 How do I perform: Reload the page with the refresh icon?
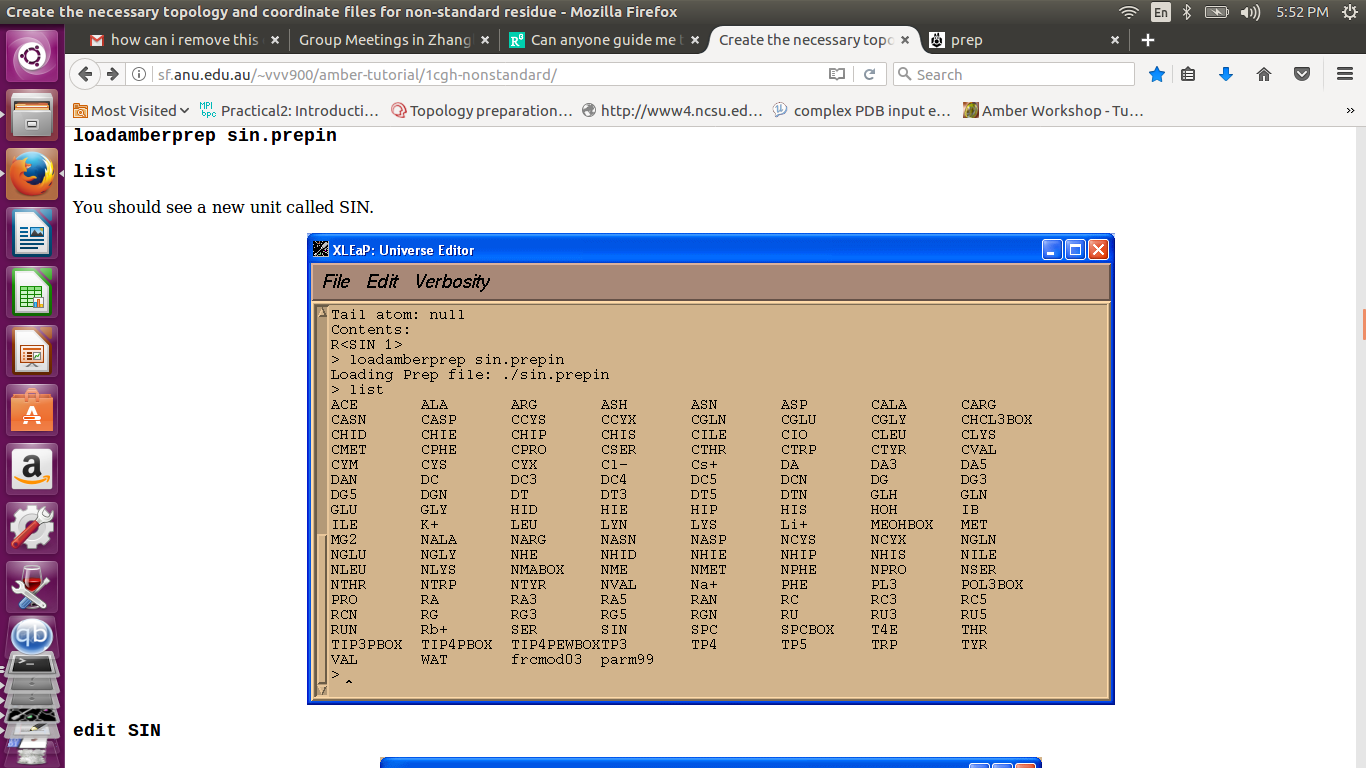[869, 74]
